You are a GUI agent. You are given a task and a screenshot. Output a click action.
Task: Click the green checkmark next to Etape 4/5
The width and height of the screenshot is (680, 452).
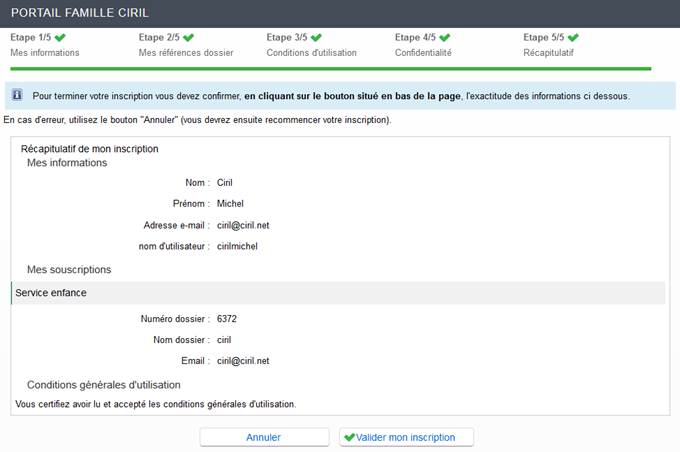[444, 38]
